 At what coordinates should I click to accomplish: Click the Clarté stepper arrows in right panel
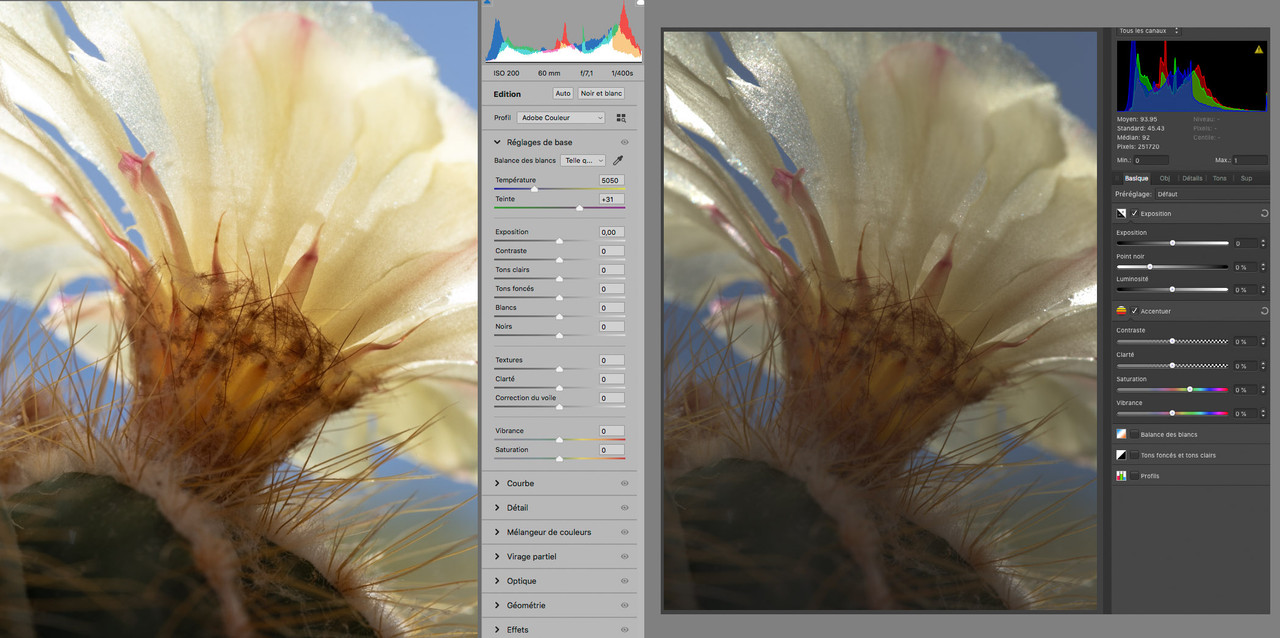tap(1263, 365)
